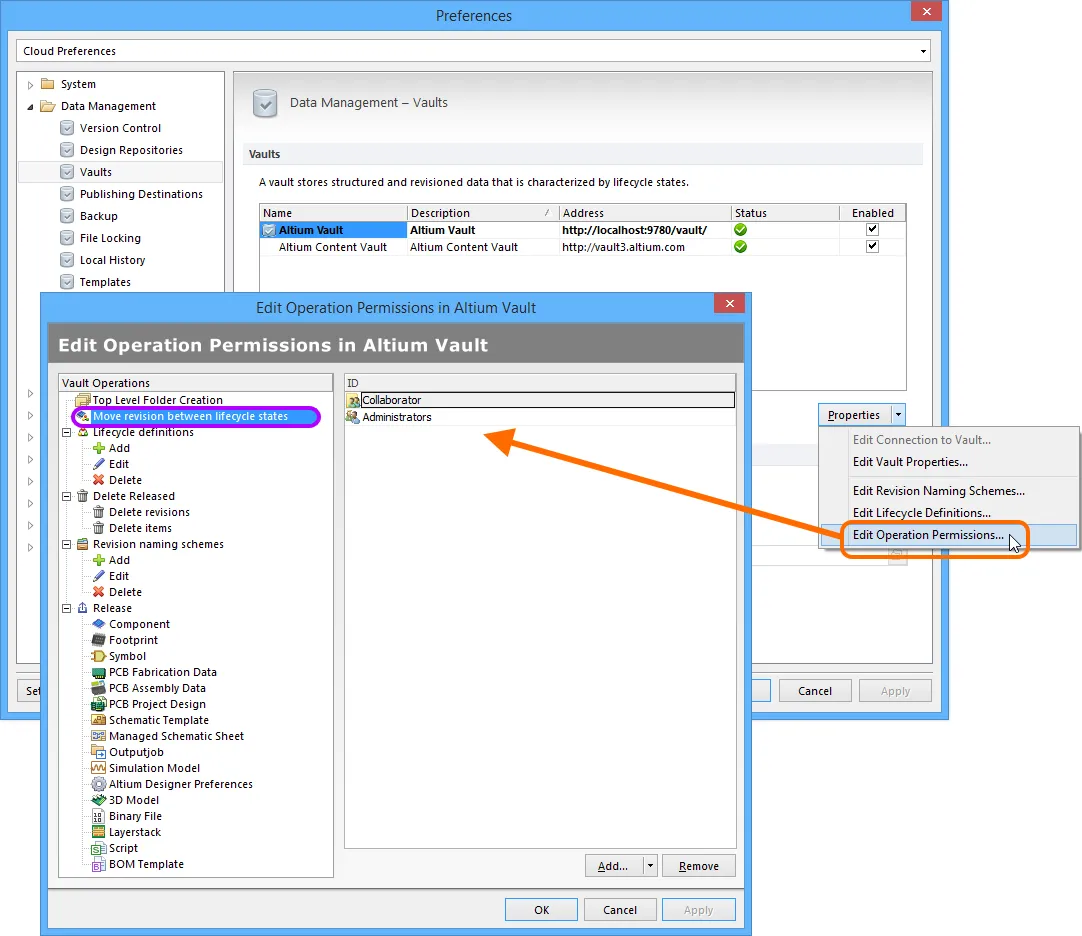Click OK in Edit Operation Permissions dialog
1082x936 pixels.
point(542,910)
